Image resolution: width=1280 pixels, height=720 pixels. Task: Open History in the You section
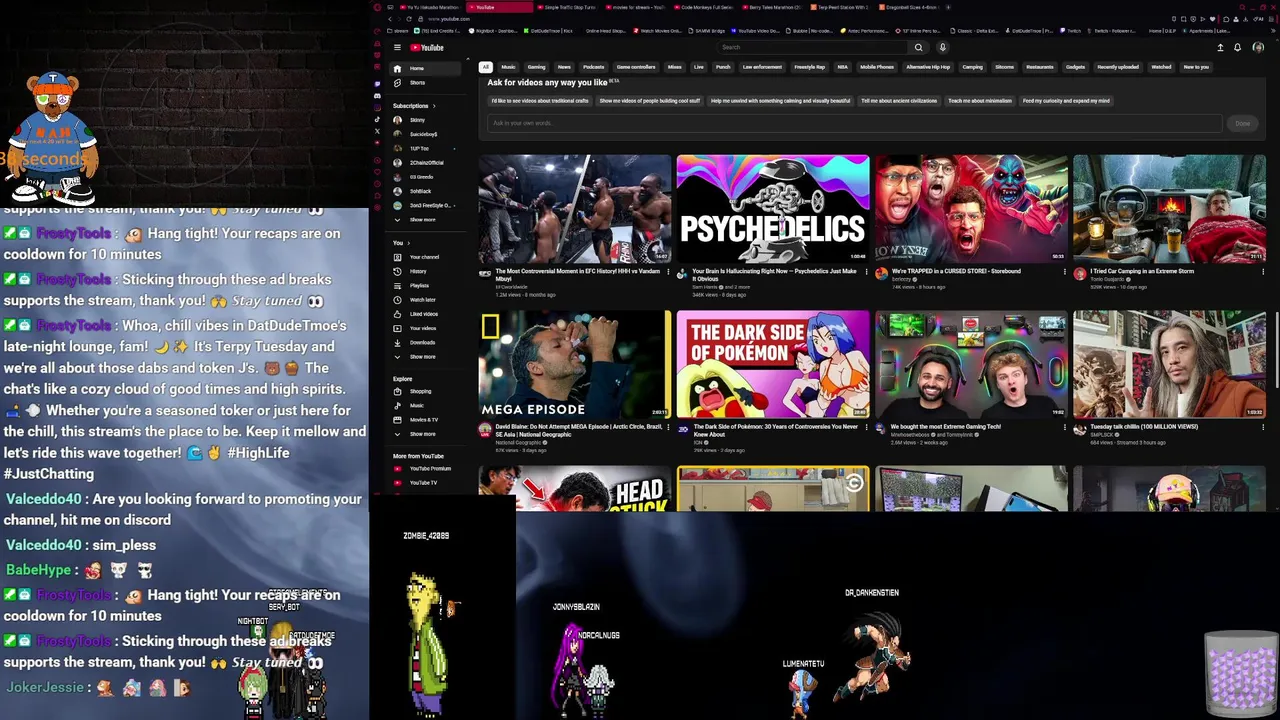pos(425,271)
